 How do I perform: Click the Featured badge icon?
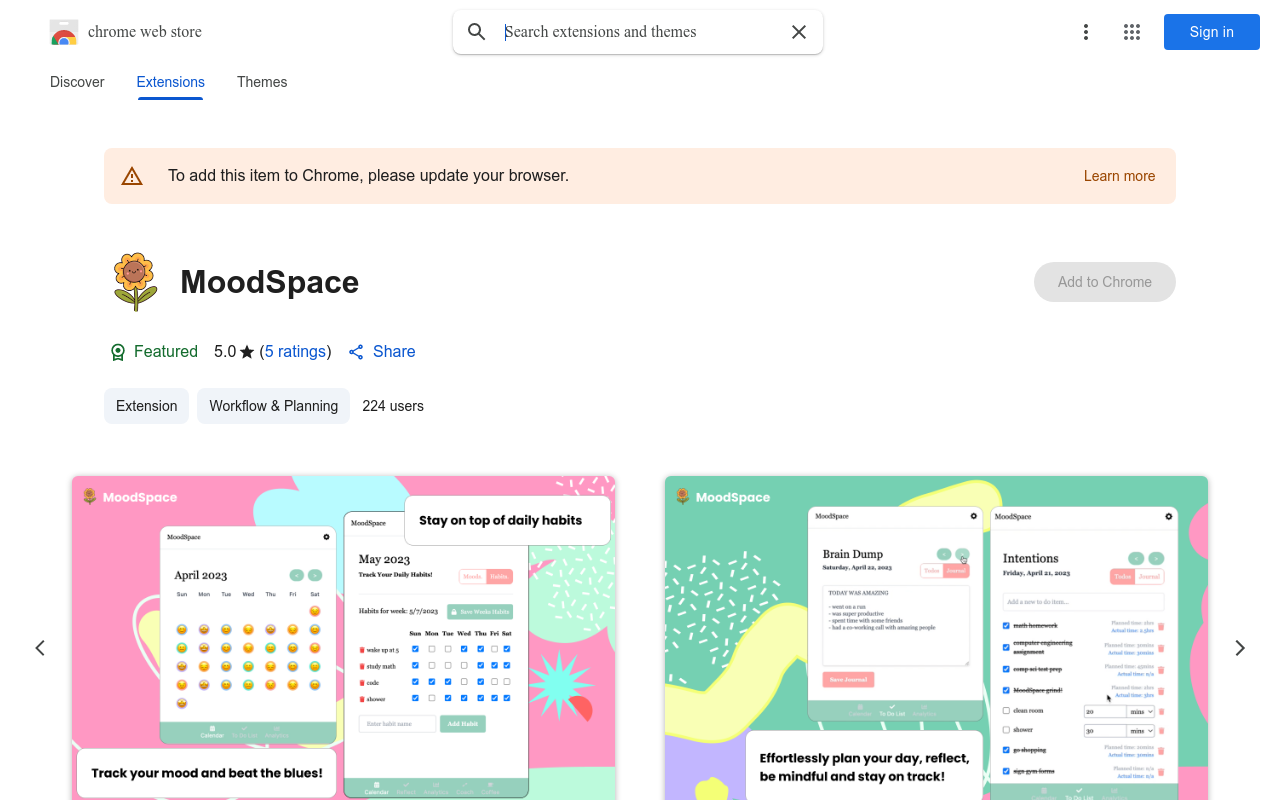coord(118,352)
